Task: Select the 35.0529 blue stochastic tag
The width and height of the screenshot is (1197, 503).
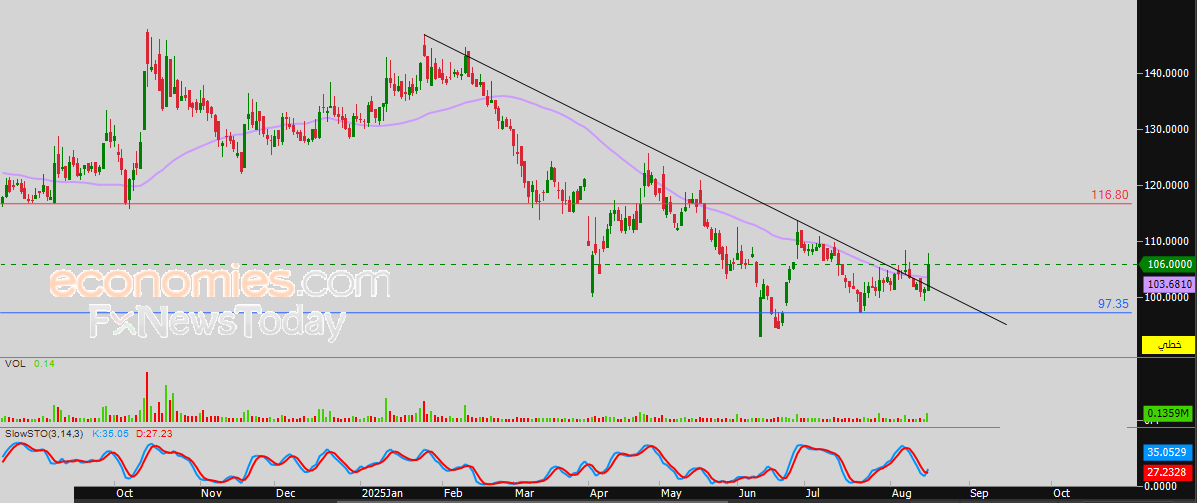Action: click(x=1168, y=452)
